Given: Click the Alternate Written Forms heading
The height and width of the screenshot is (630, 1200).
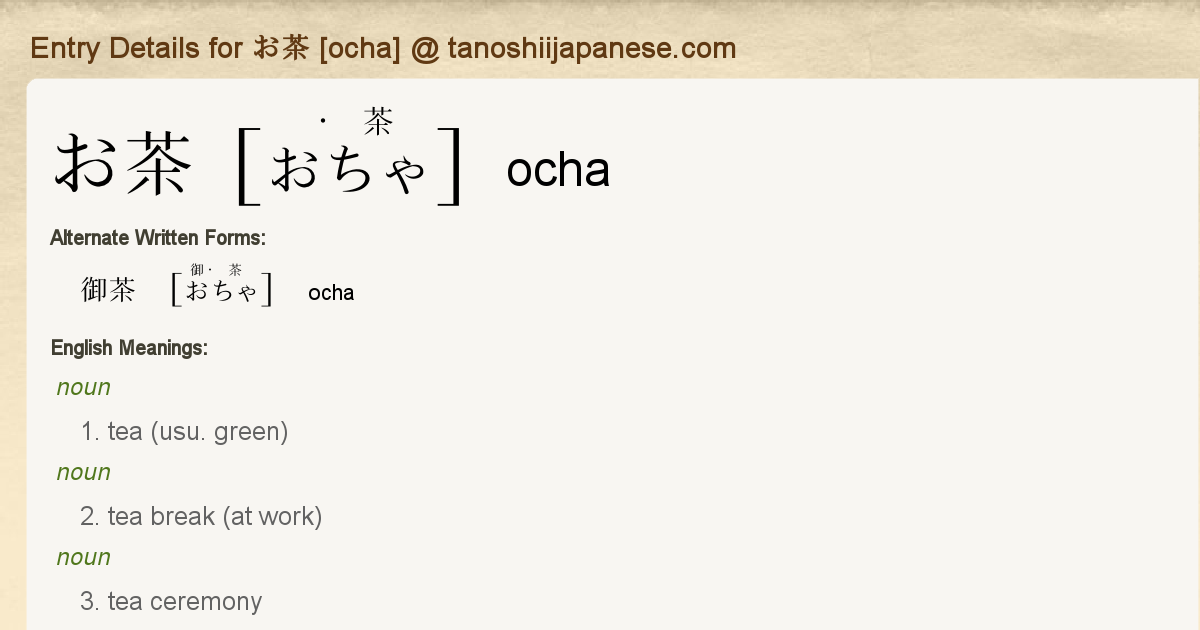Looking at the screenshot, I should pos(158,238).
